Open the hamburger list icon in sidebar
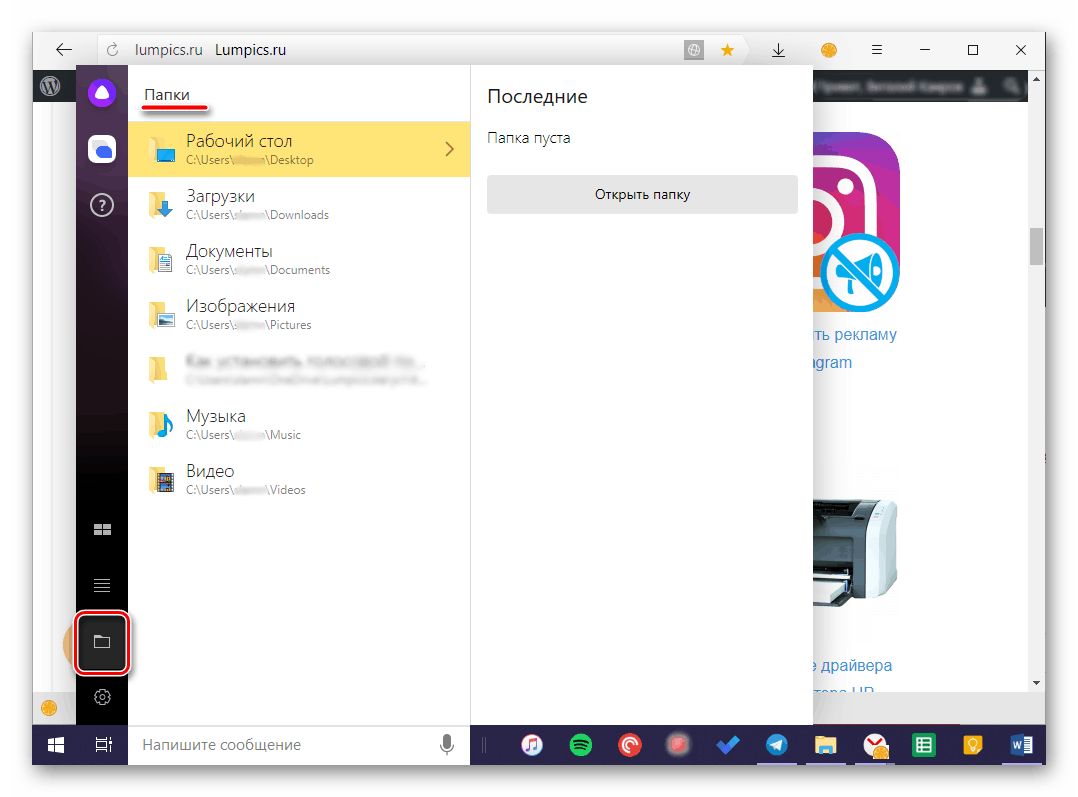This screenshot has width=1078, height=797. tap(102, 585)
